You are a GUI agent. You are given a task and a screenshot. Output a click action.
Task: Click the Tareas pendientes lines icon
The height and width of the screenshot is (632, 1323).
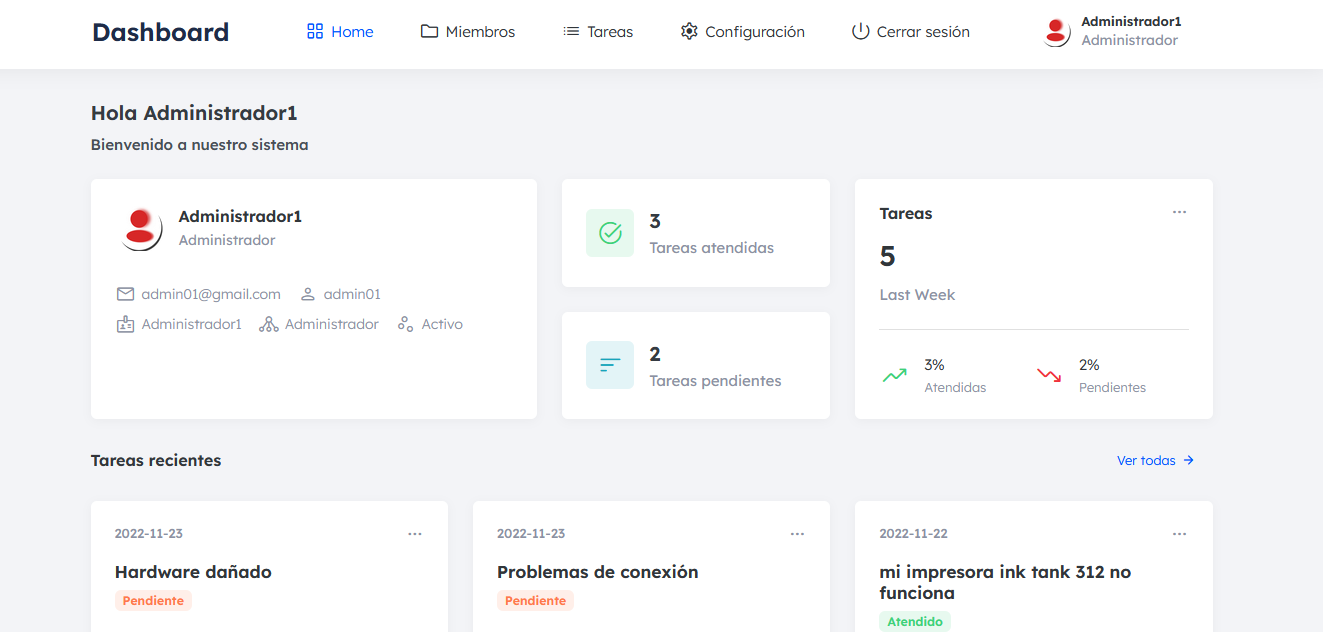tap(610, 365)
